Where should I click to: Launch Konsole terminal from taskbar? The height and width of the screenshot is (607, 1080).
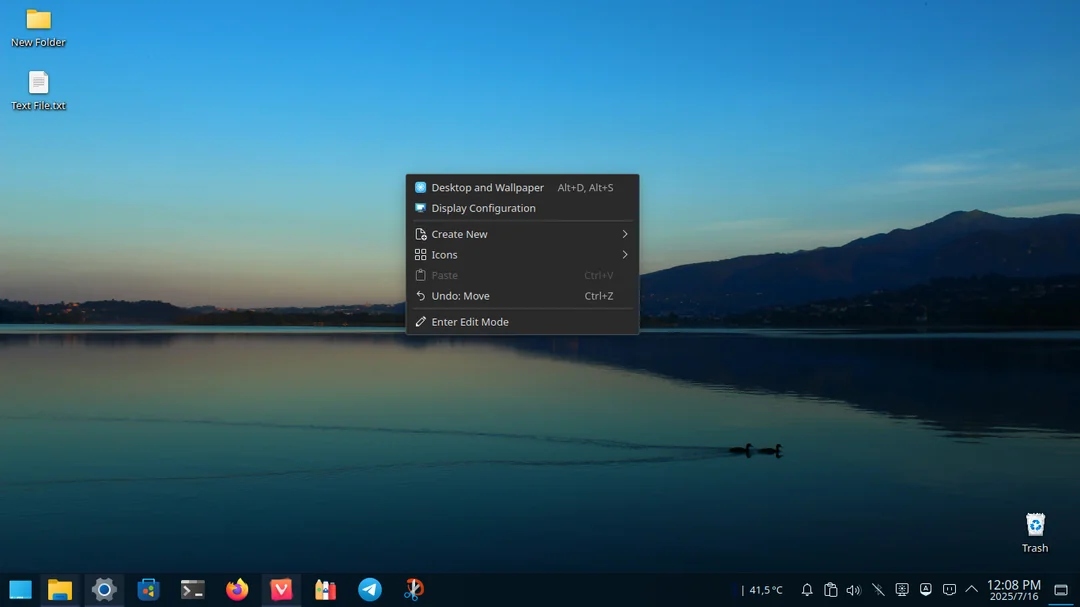pos(193,590)
